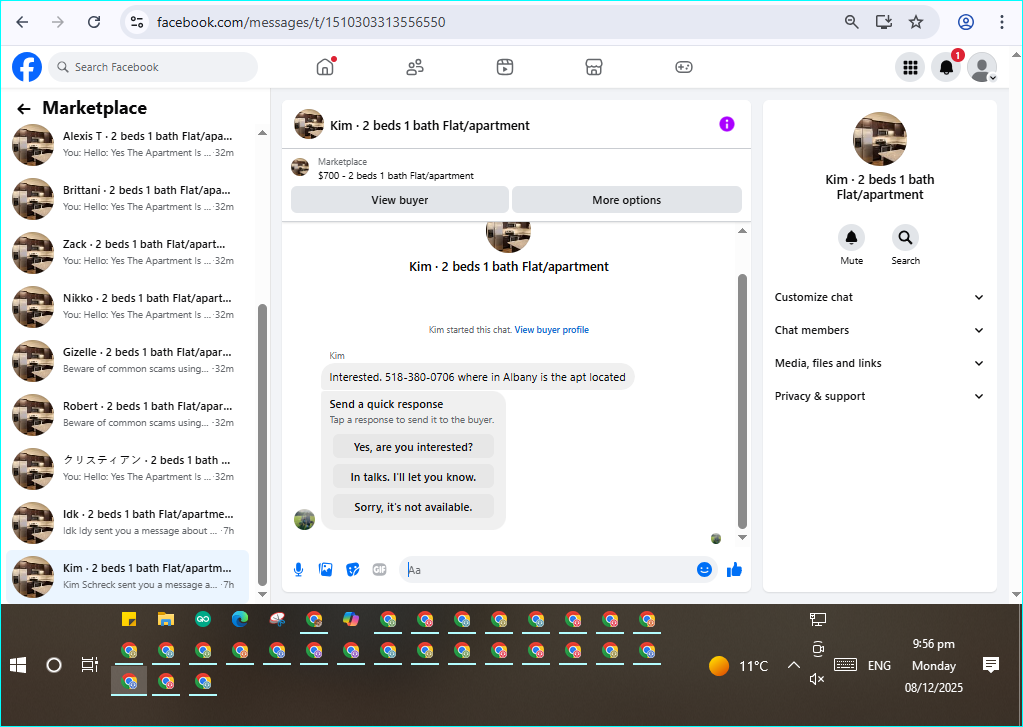The image size is (1023, 727).
Task: Click the Mute bell button
Action: pyautogui.click(x=851, y=238)
